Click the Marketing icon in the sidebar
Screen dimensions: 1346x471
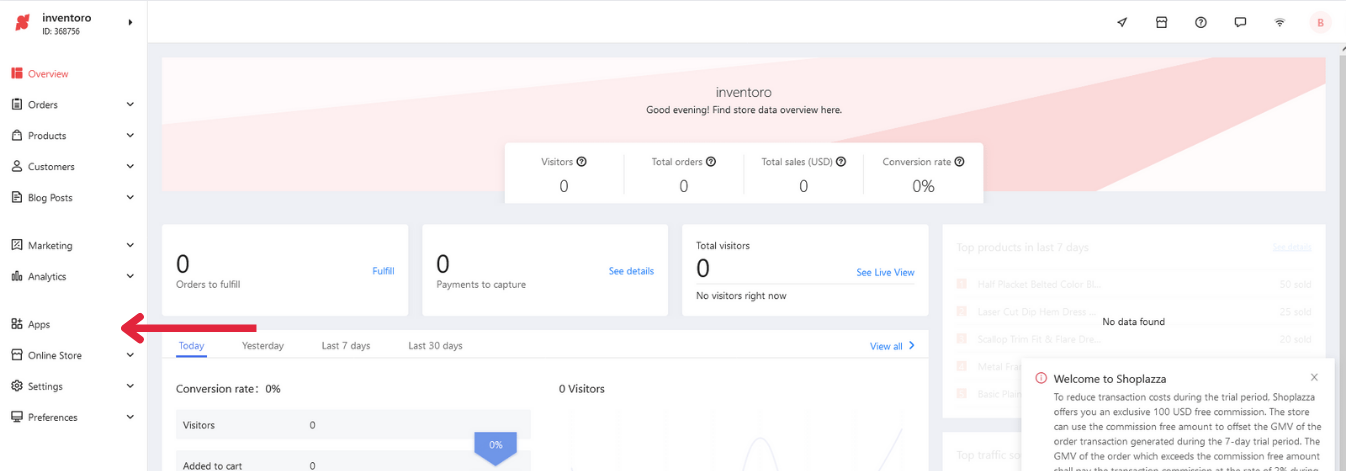coord(17,245)
